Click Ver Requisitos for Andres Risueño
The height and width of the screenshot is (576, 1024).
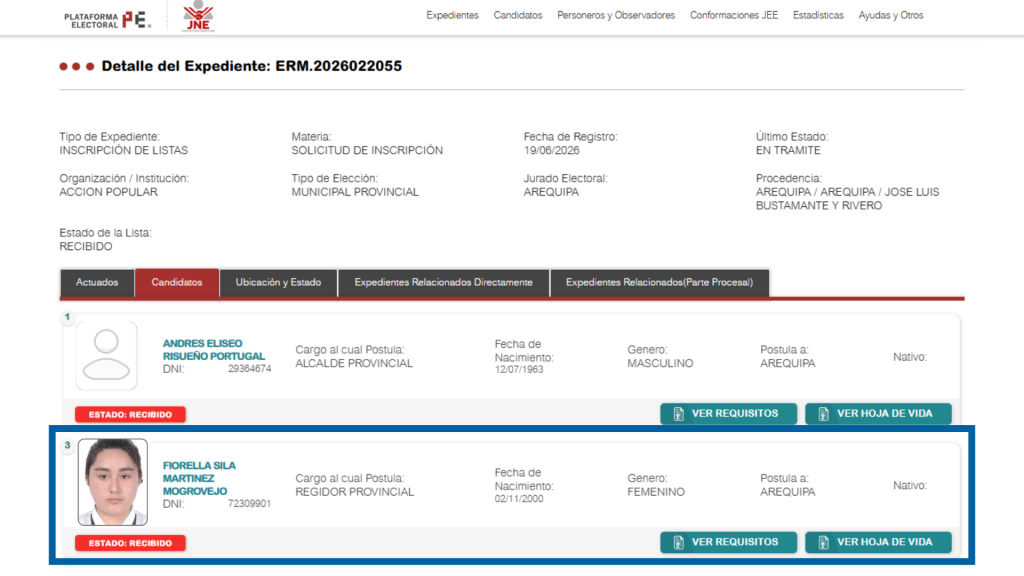click(x=728, y=413)
